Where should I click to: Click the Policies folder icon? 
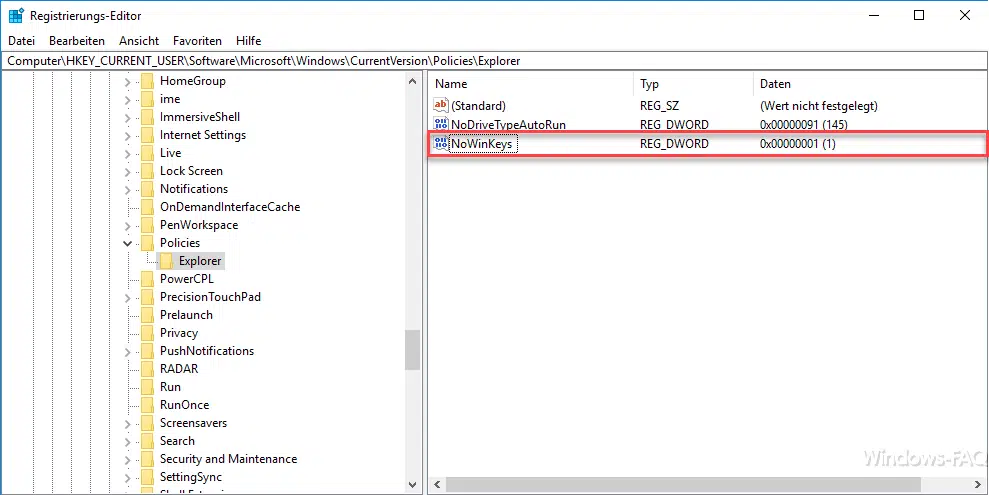(x=147, y=243)
